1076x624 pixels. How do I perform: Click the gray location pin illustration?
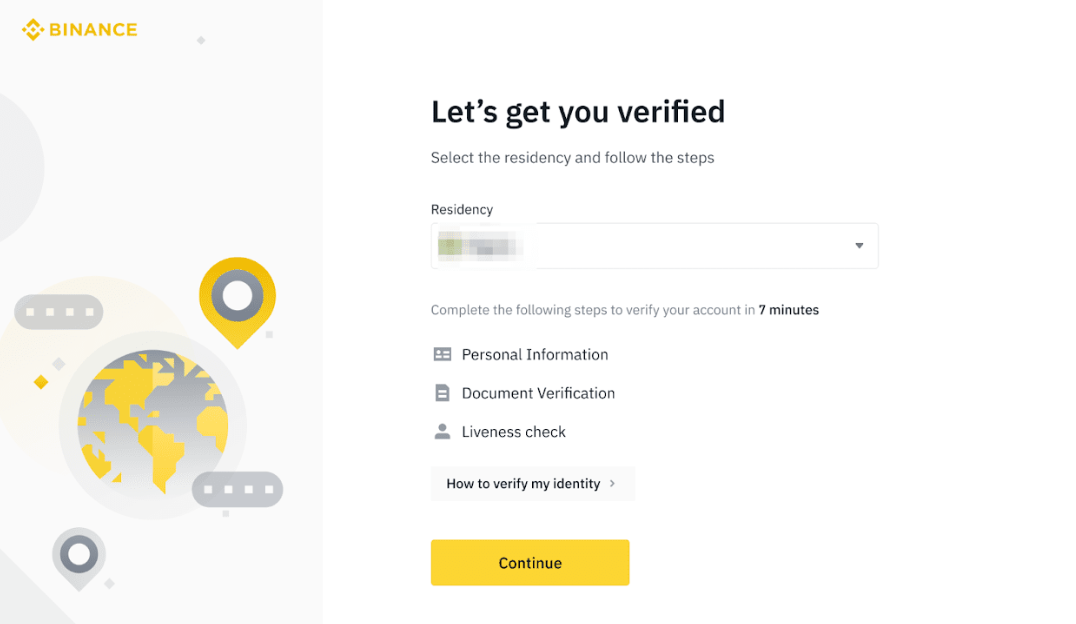(x=78, y=557)
